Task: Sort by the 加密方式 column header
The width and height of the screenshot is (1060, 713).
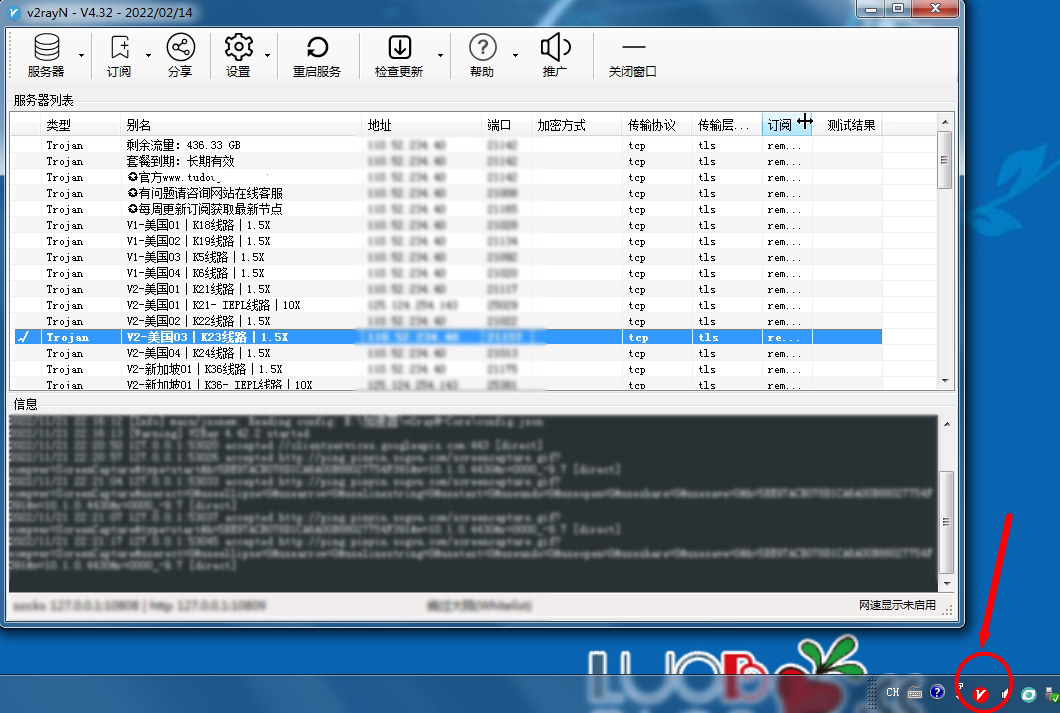Action: [x=577, y=125]
